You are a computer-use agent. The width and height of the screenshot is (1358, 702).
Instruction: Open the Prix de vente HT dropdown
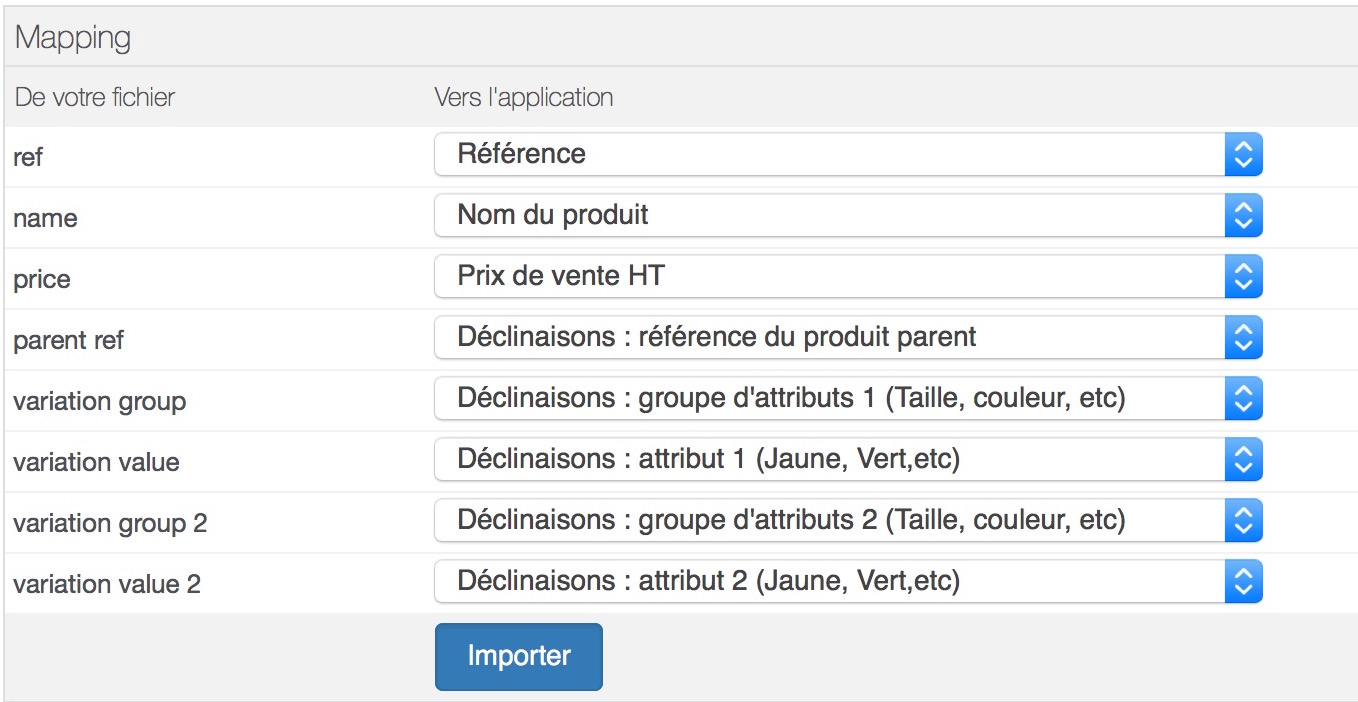(x=848, y=276)
